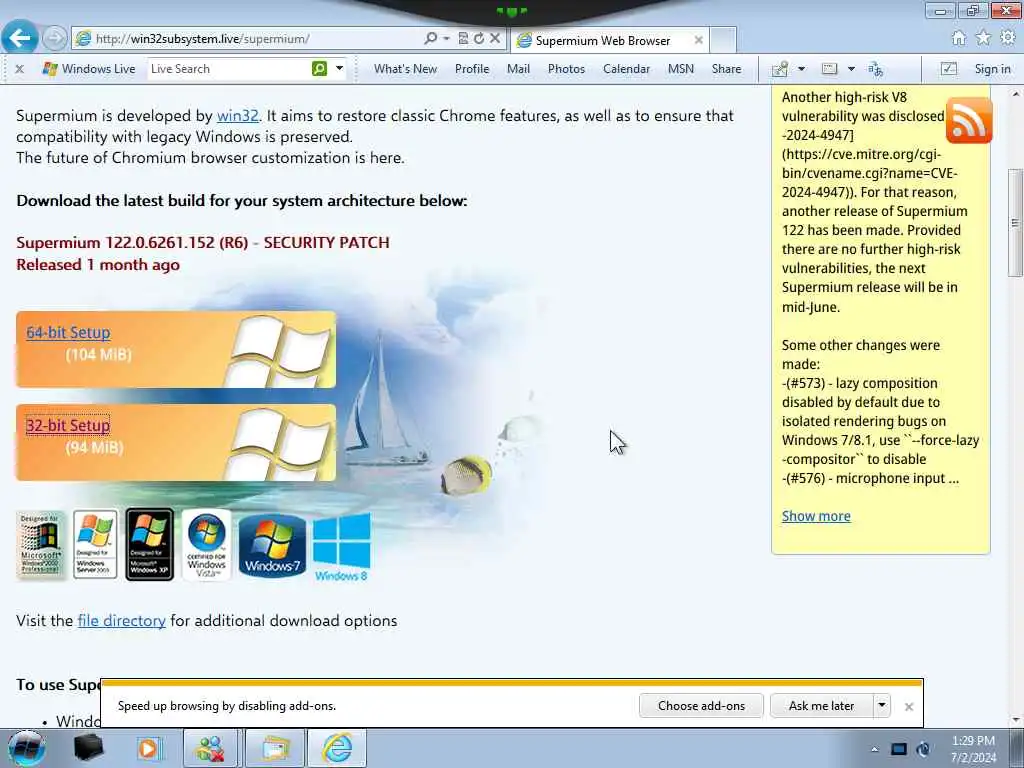Click the network monitor tray icon
Image resolution: width=1024 pixels, height=768 pixels.
[899, 749]
